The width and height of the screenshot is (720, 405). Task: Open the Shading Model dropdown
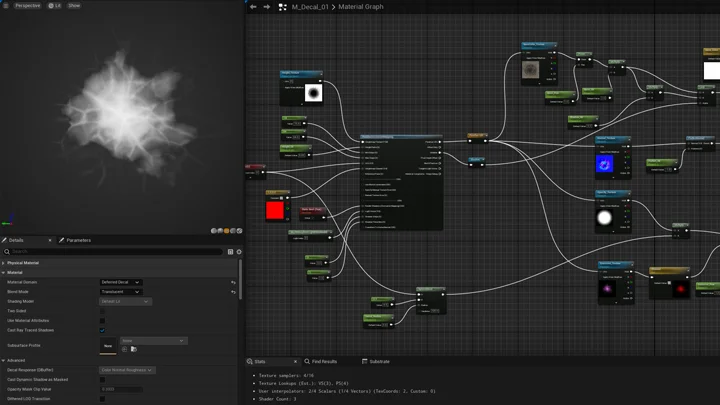pyautogui.click(x=125, y=302)
